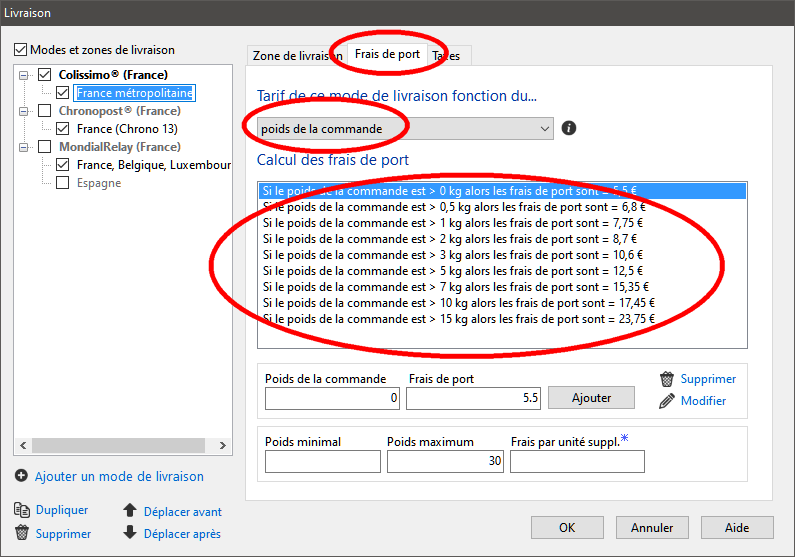Click the Dupliquer copy icon

(x=21, y=510)
